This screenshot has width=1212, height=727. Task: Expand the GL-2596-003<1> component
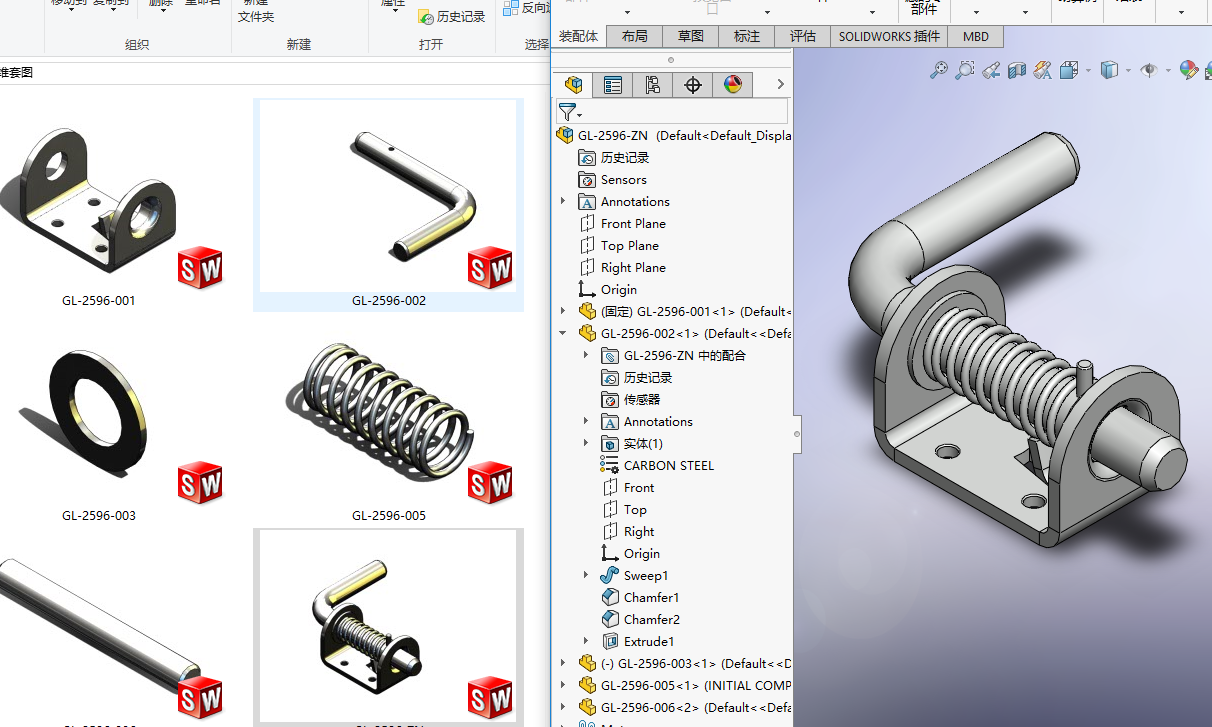pos(563,663)
